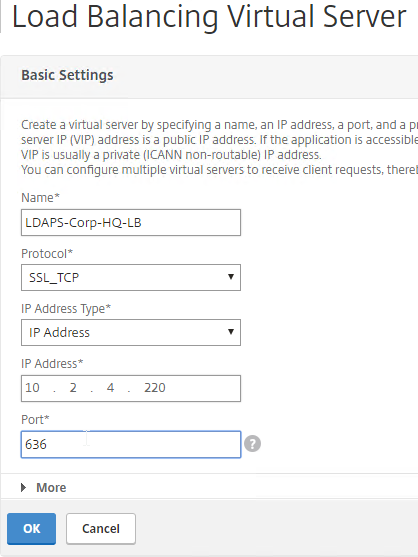Click the Port* field label
Screen dimensions: 418x557
point(35,420)
